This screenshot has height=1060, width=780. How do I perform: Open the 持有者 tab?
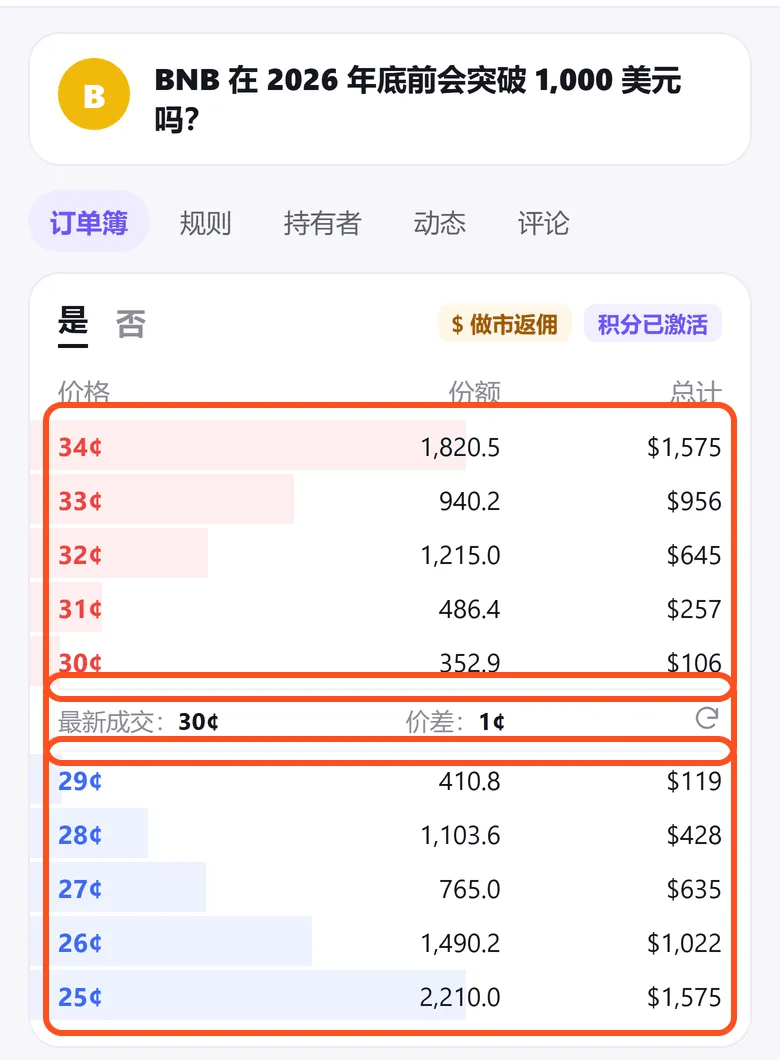322,222
